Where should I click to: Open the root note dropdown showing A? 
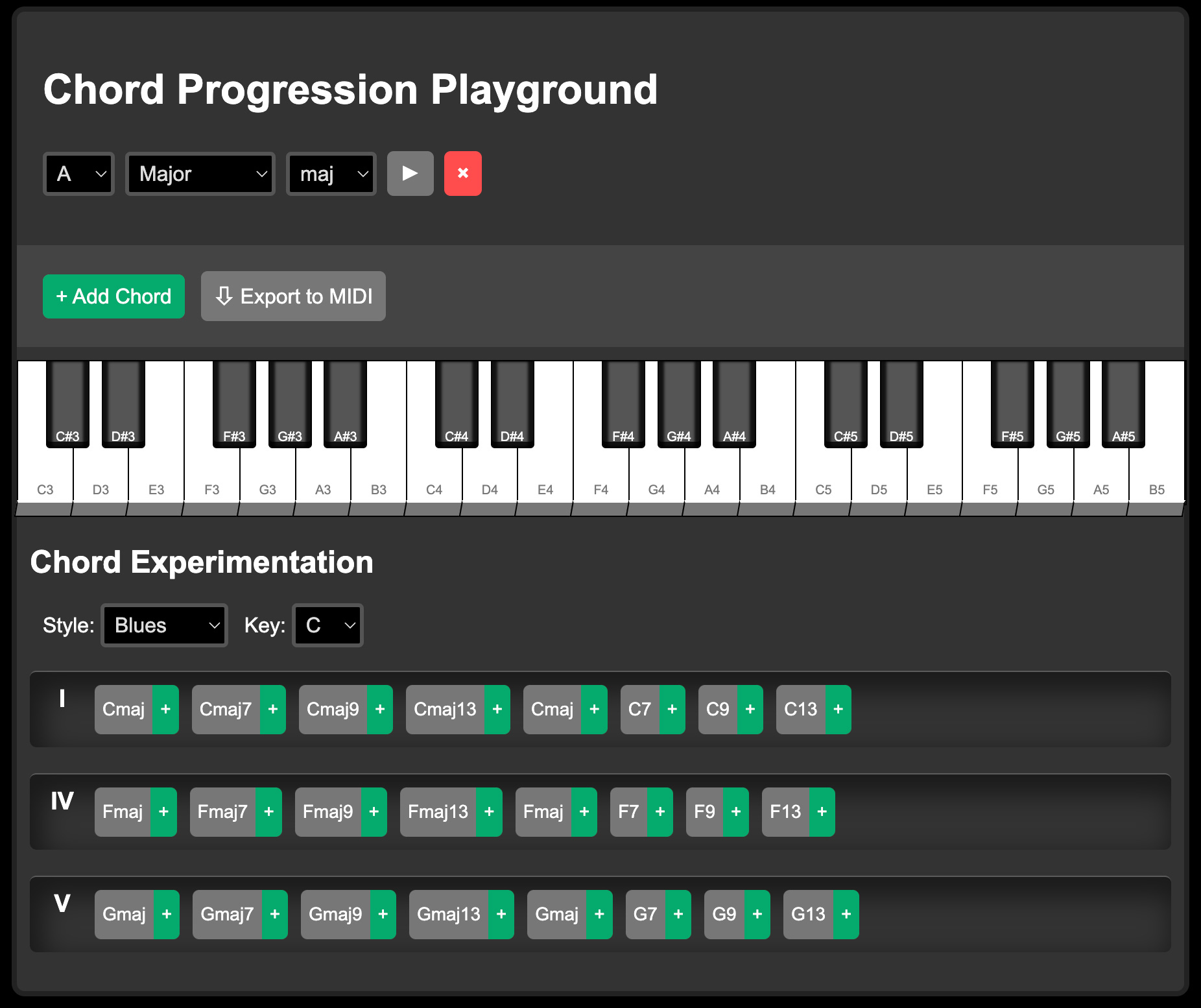(78, 173)
